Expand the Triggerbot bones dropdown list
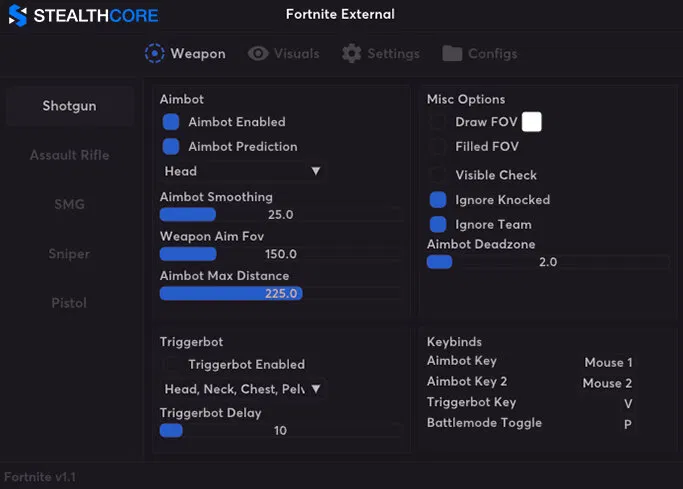The height and width of the screenshot is (489, 683). click(242, 389)
